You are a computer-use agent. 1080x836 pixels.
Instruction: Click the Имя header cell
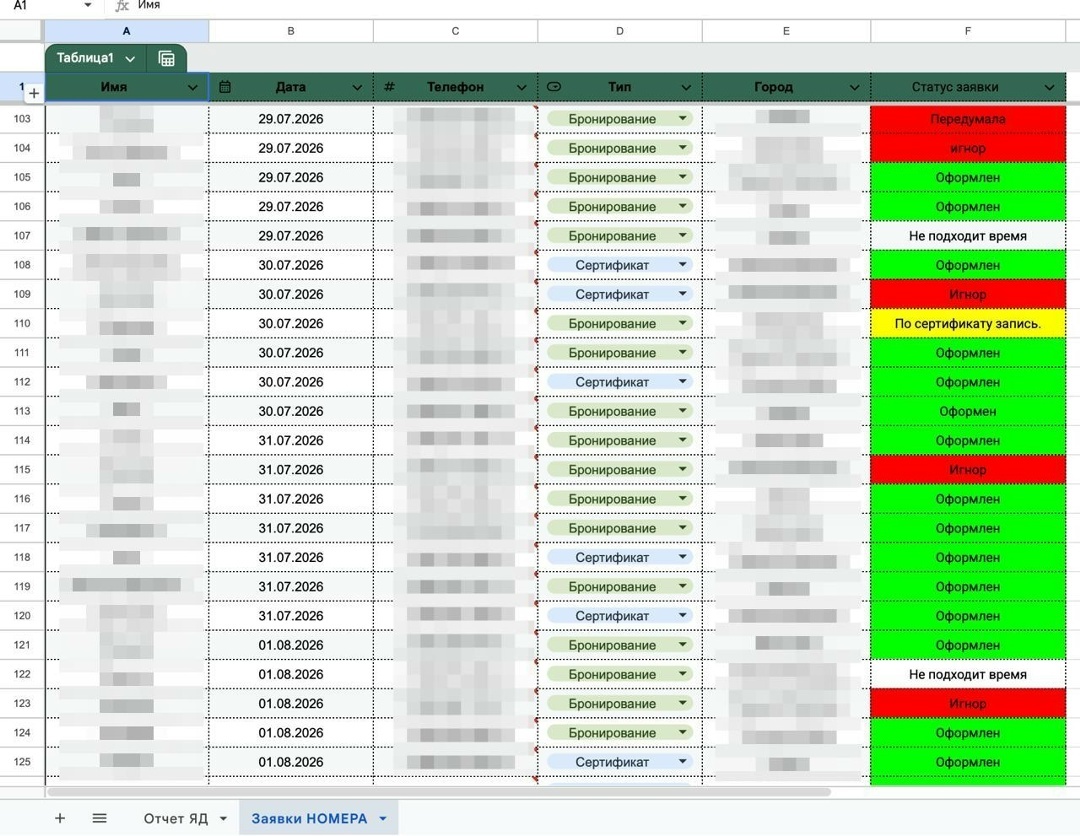127,87
